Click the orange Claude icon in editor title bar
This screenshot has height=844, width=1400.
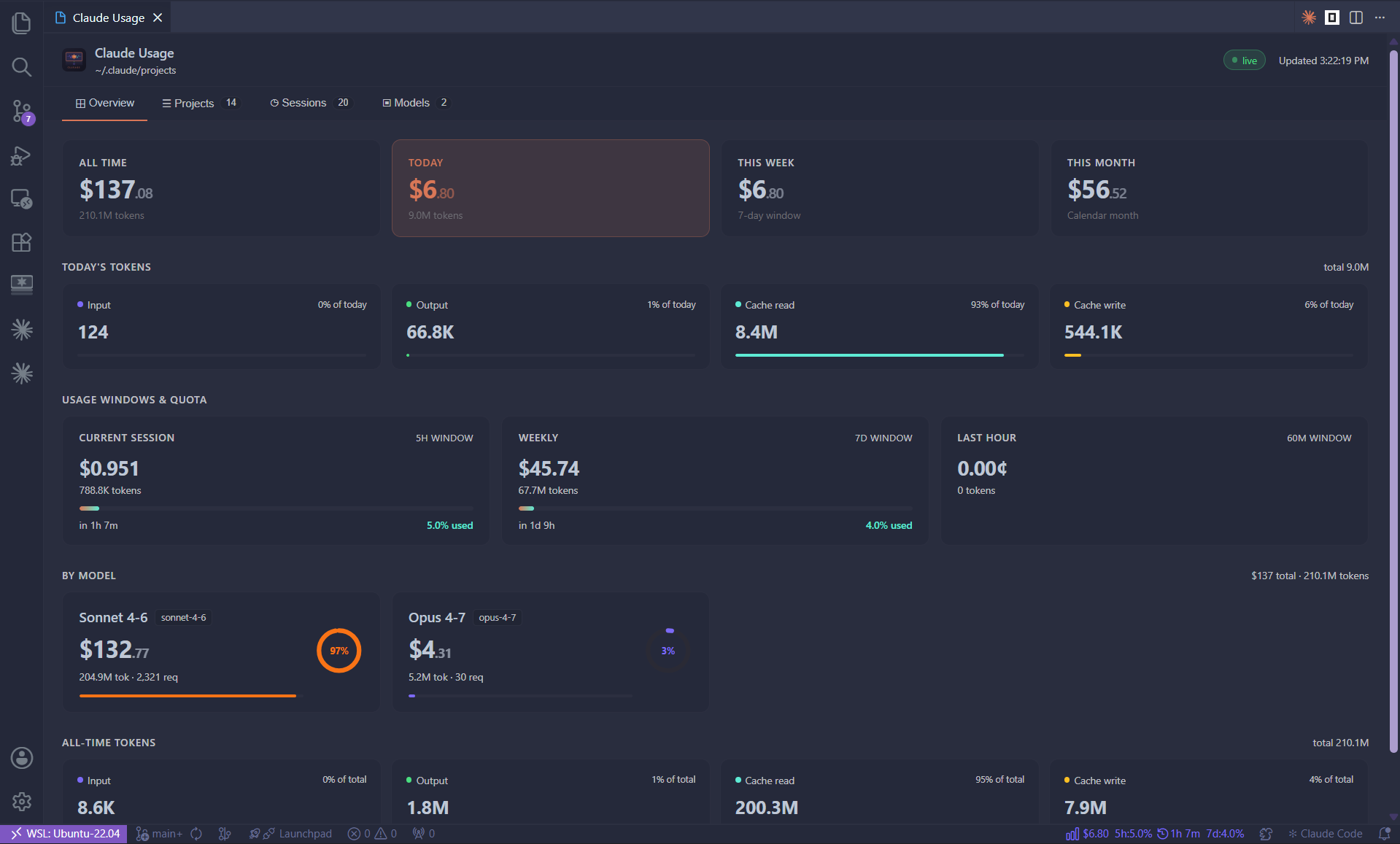point(1309,18)
